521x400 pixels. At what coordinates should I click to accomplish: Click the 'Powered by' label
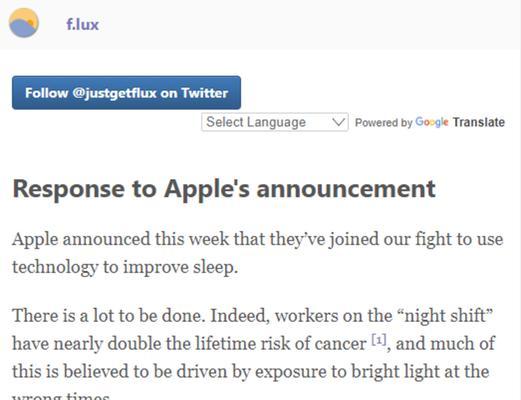tap(384, 123)
